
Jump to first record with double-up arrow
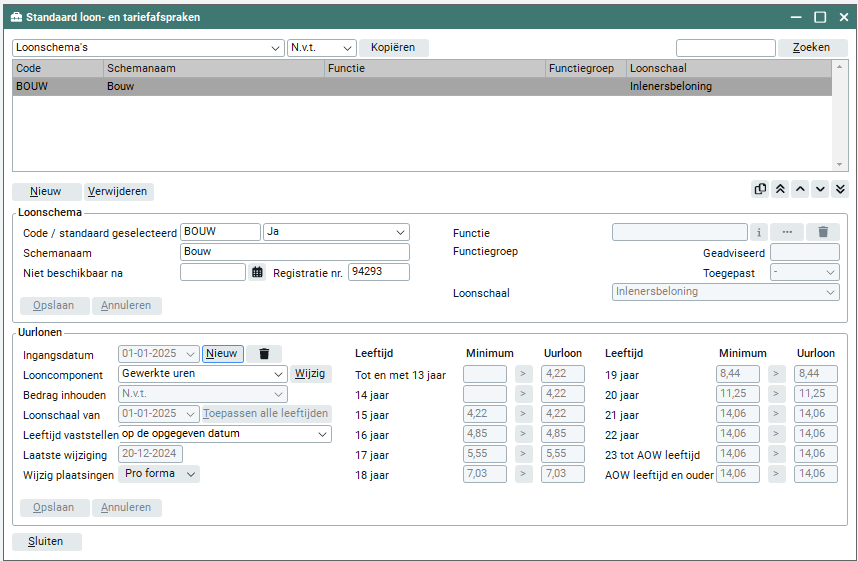click(780, 189)
